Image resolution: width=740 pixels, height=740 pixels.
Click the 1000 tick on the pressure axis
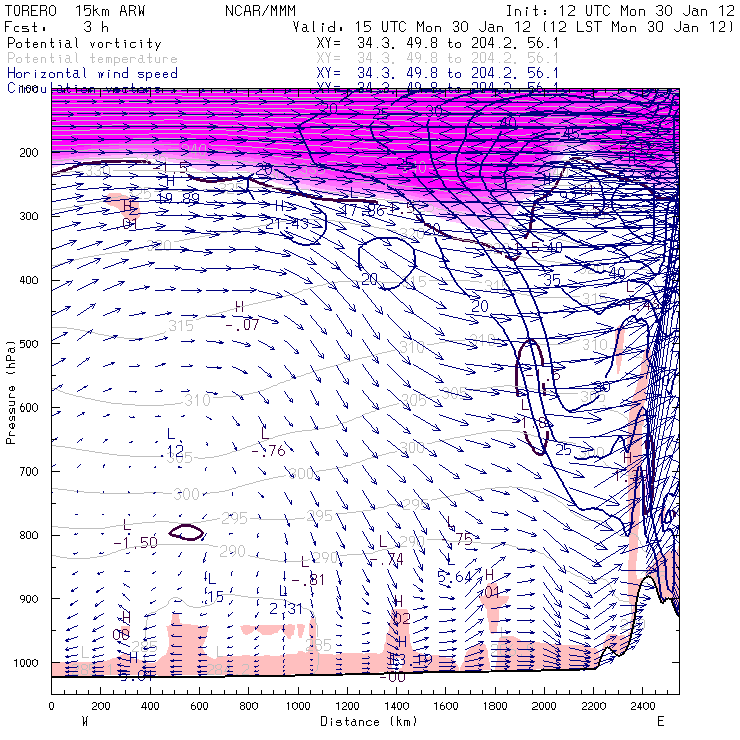25,663
